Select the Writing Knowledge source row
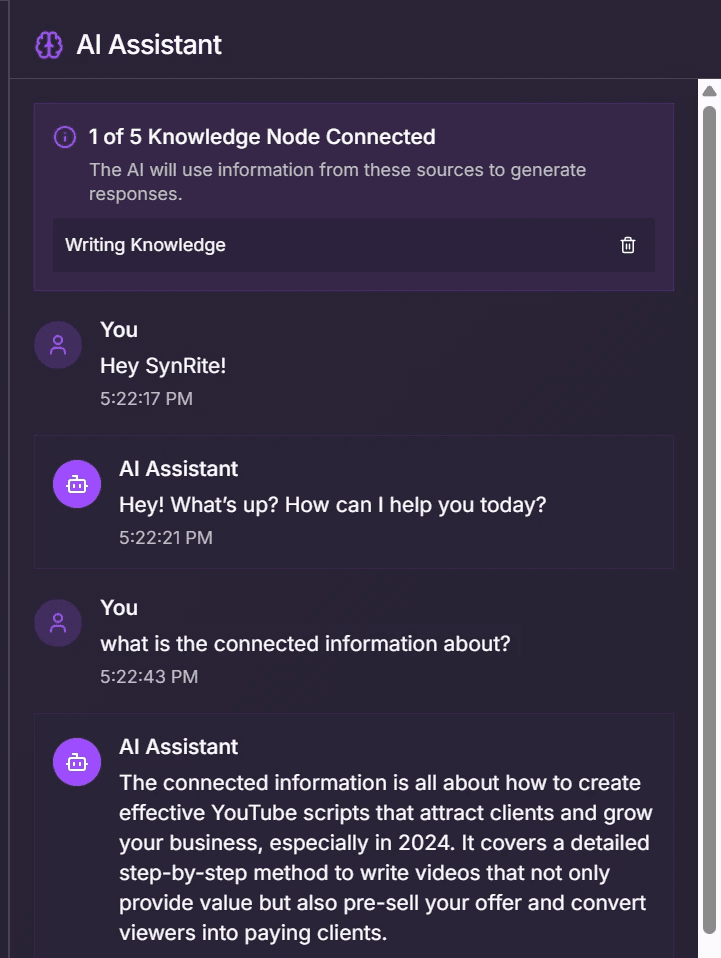Screen dimensions: 721x958 click(x=354, y=245)
